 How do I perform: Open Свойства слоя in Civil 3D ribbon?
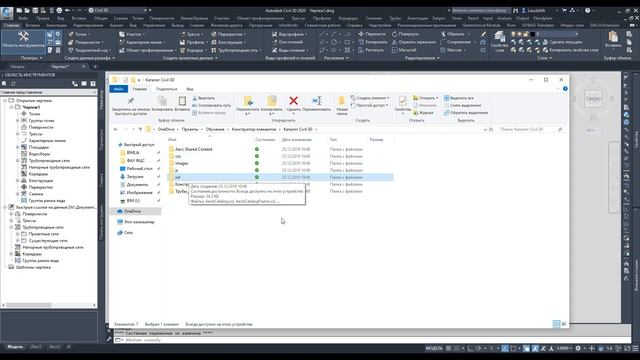pos(499,42)
